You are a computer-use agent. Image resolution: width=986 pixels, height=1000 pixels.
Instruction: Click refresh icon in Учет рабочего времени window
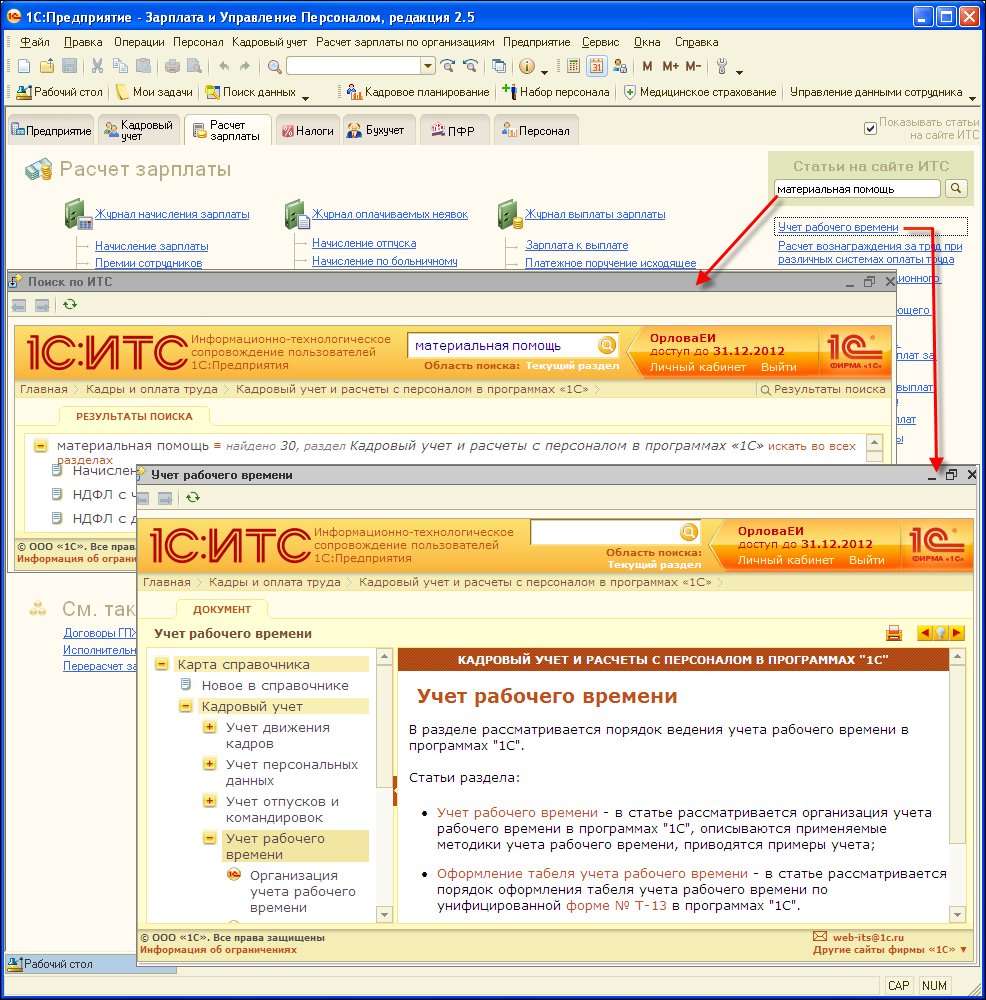(193, 497)
